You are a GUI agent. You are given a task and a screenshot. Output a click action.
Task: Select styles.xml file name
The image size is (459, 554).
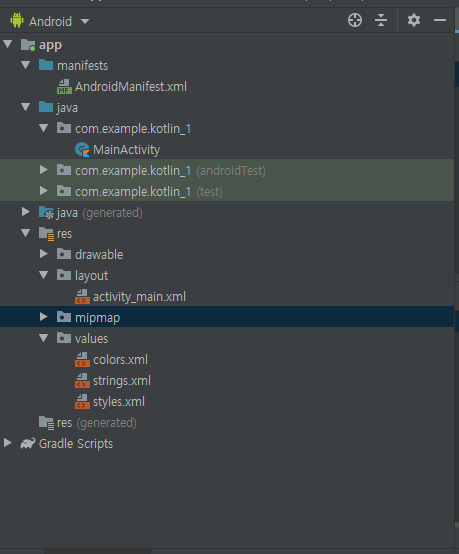click(119, 402)
